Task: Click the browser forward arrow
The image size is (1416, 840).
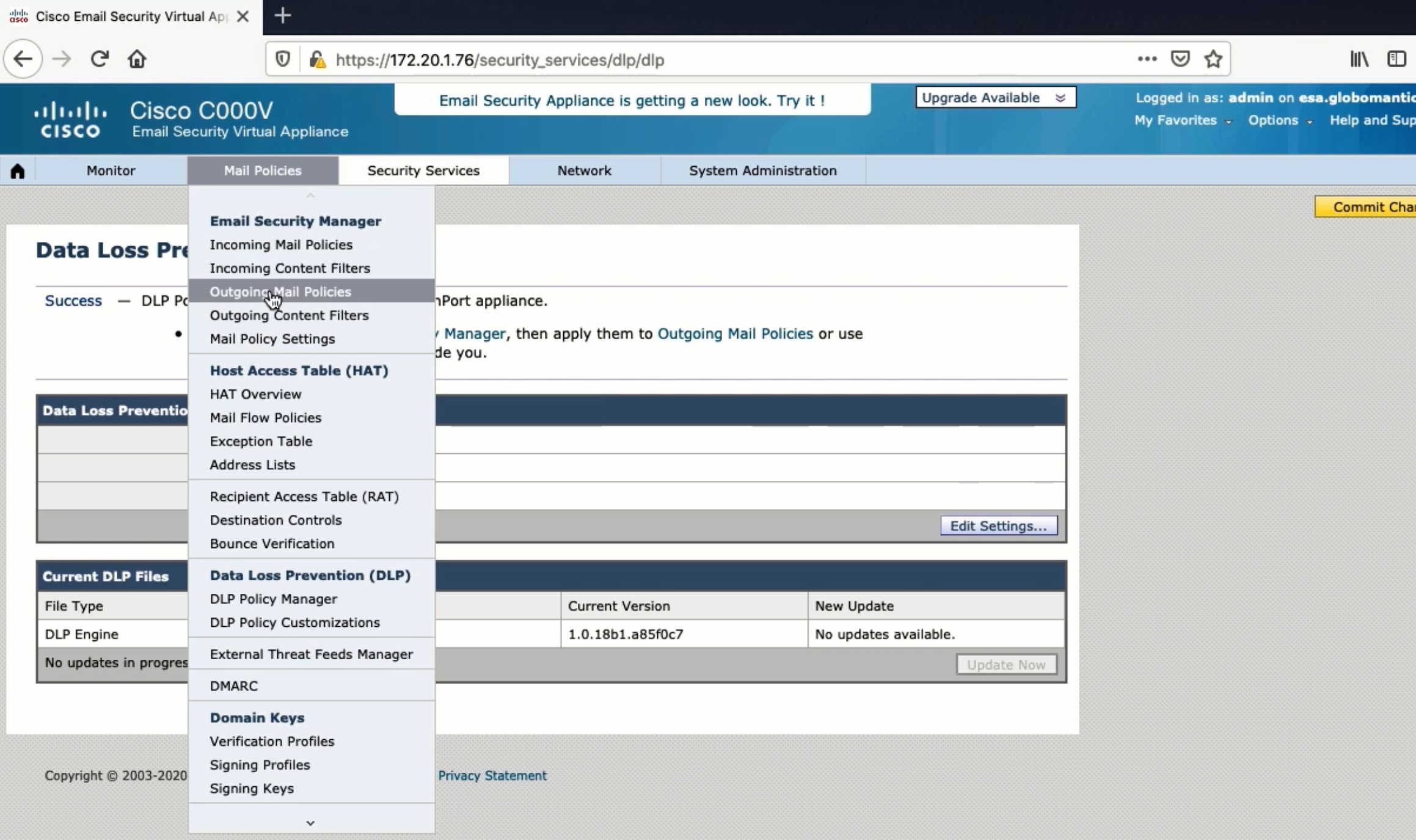Action: [x=62, y=59]
